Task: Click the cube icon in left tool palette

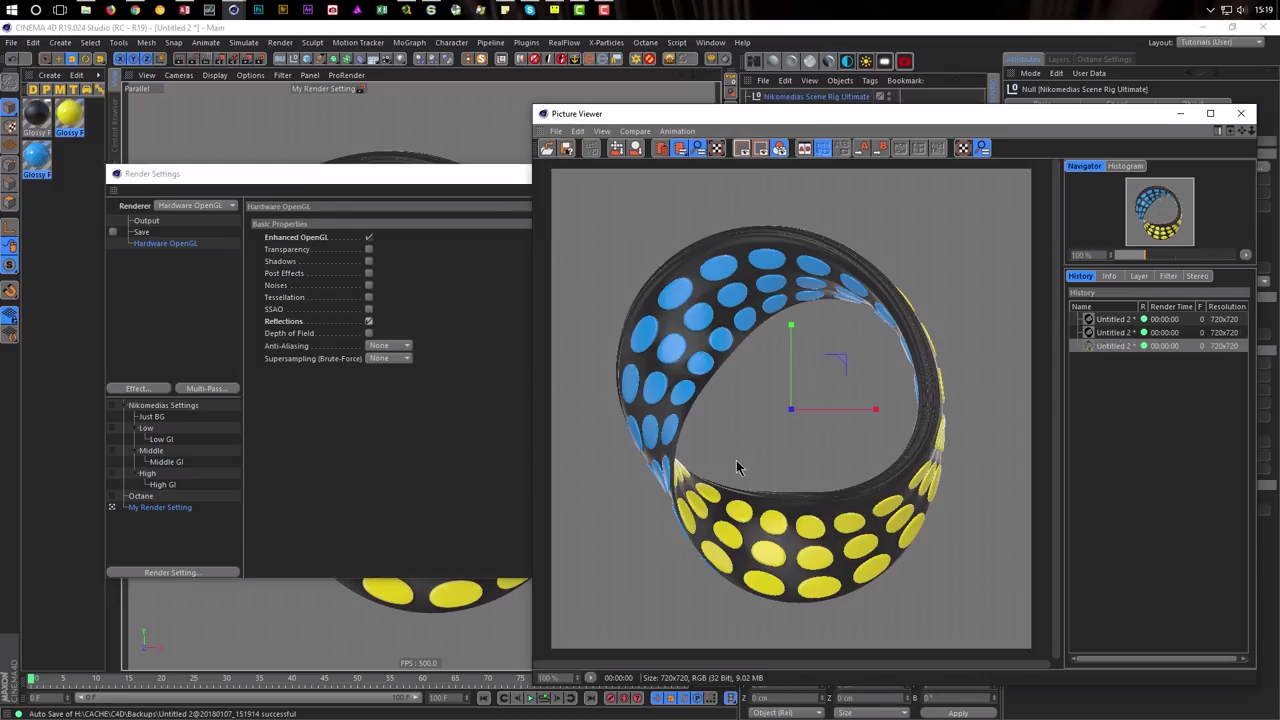Action: [x=10, y=107]
